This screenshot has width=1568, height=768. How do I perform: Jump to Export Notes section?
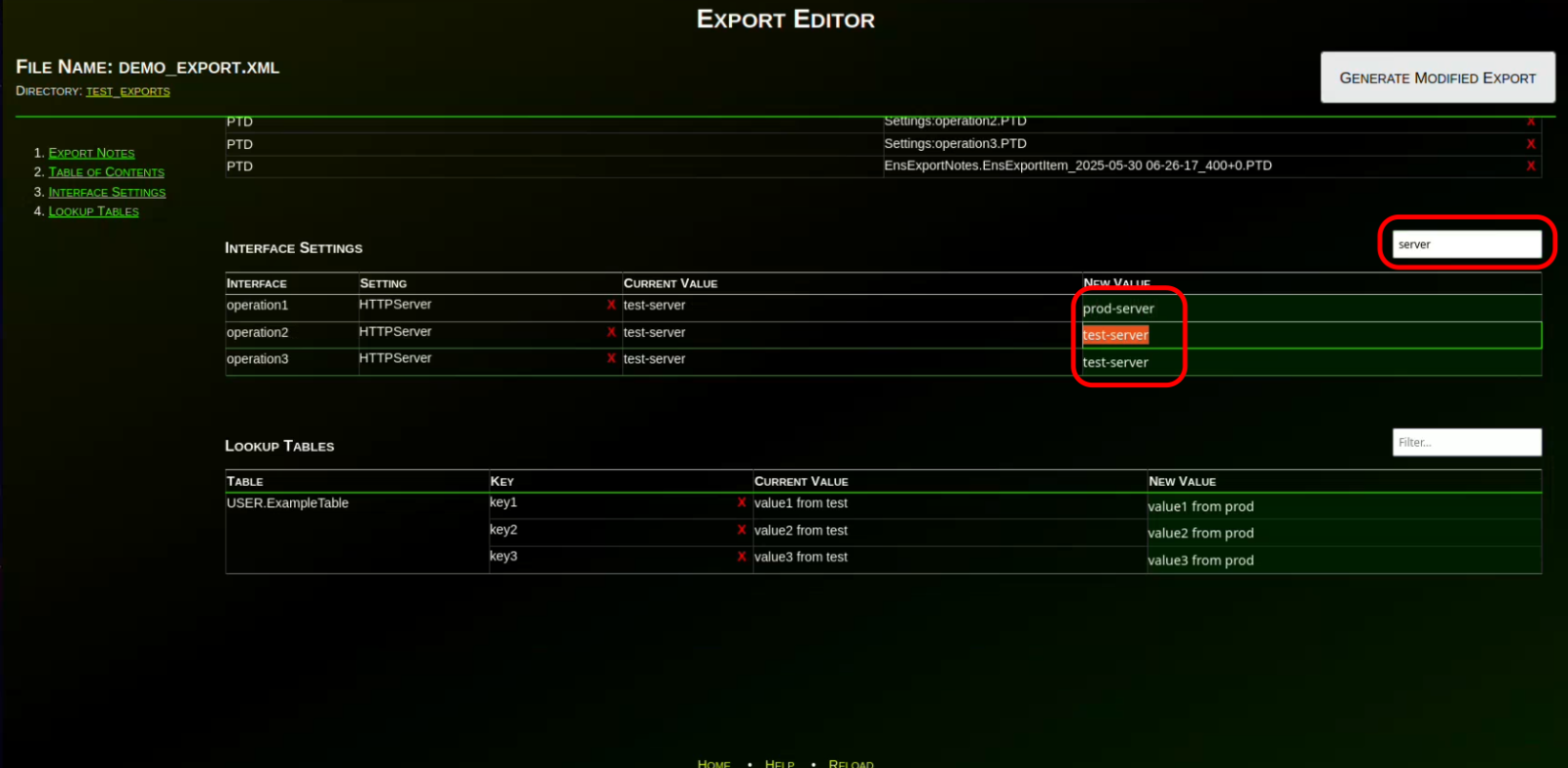pos(91,153)
